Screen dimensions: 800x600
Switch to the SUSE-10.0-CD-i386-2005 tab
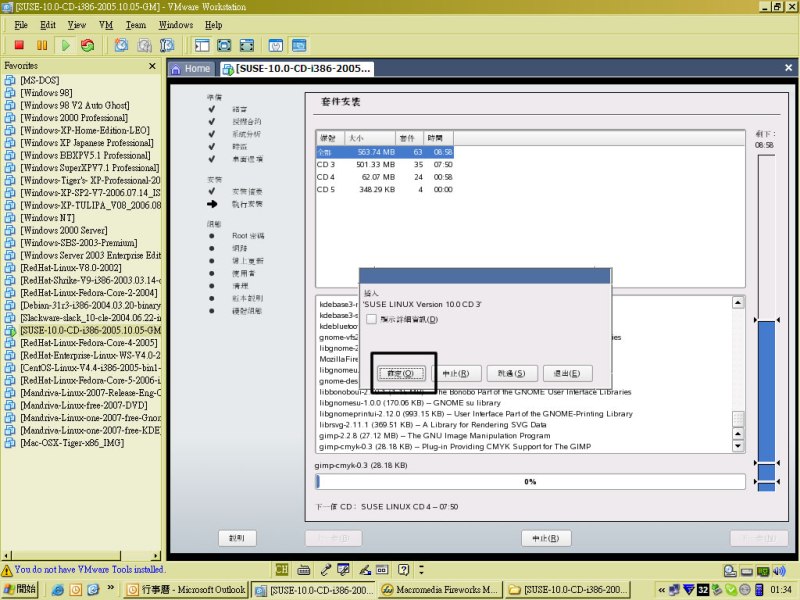pos(297,69)
